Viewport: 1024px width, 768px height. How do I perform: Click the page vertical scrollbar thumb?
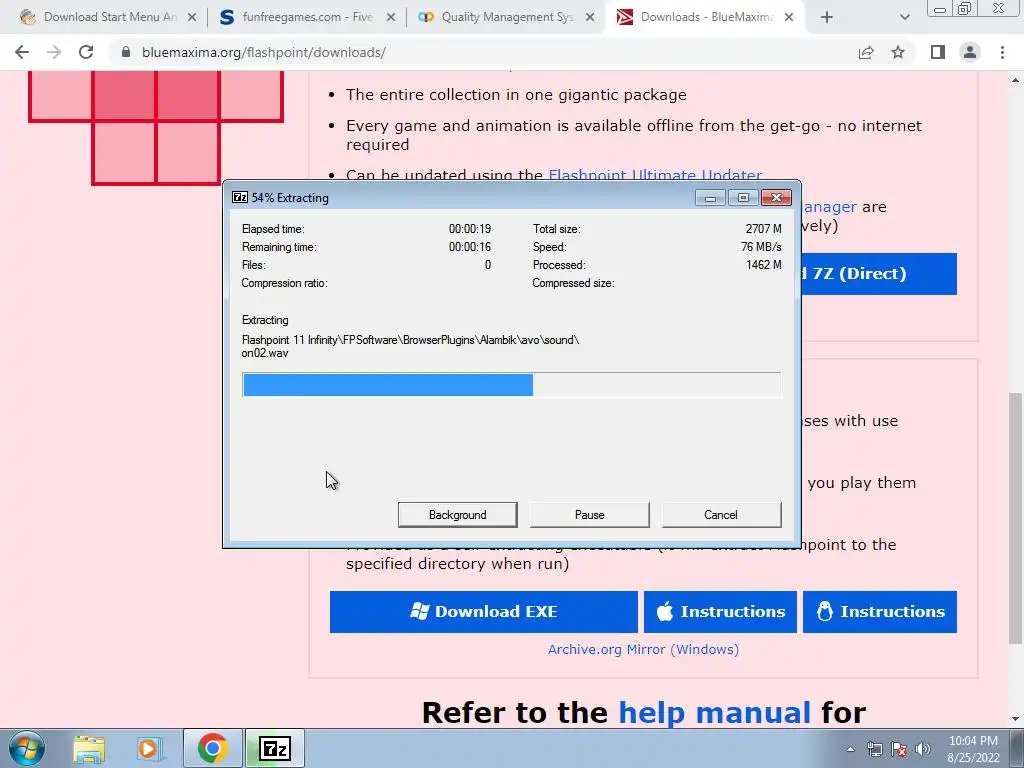pos(1016,517)
